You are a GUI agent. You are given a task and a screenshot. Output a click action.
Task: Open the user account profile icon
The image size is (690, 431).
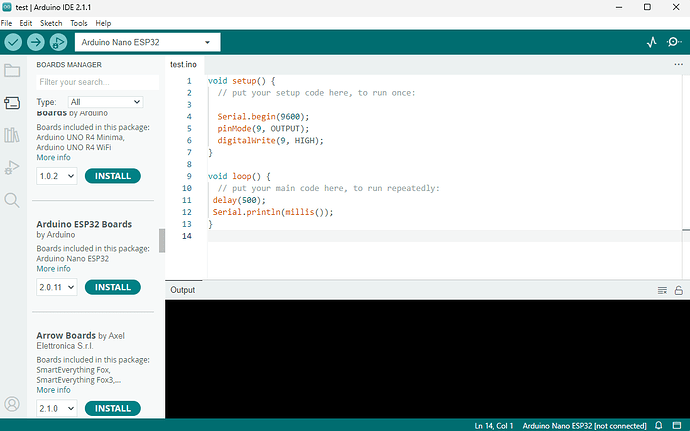click(x=12, y=404)
